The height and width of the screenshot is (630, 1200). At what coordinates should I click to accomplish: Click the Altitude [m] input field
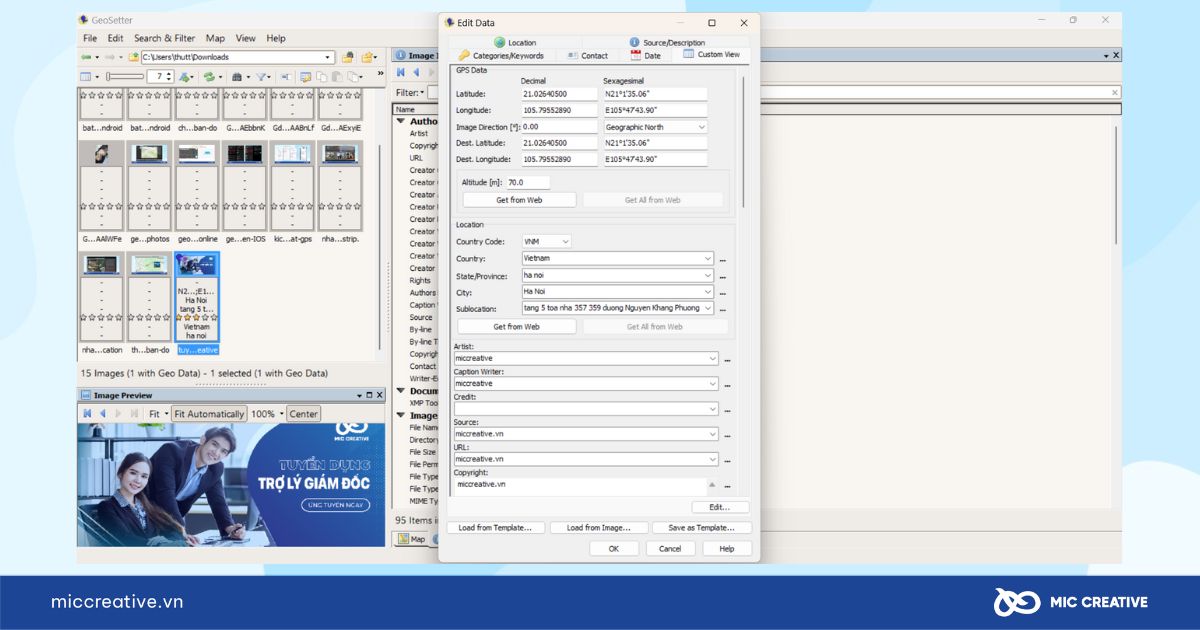coord(528,183)
